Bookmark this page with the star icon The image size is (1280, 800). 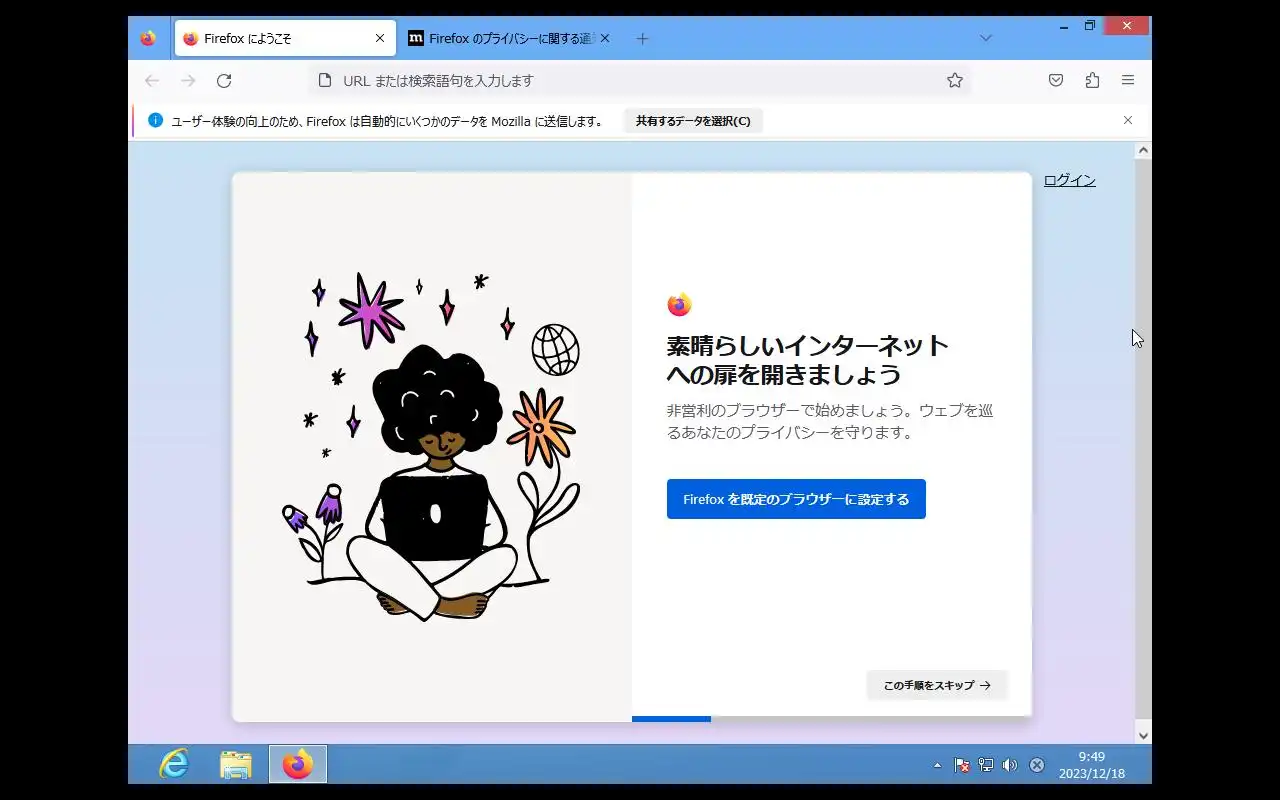pos(955,80)
